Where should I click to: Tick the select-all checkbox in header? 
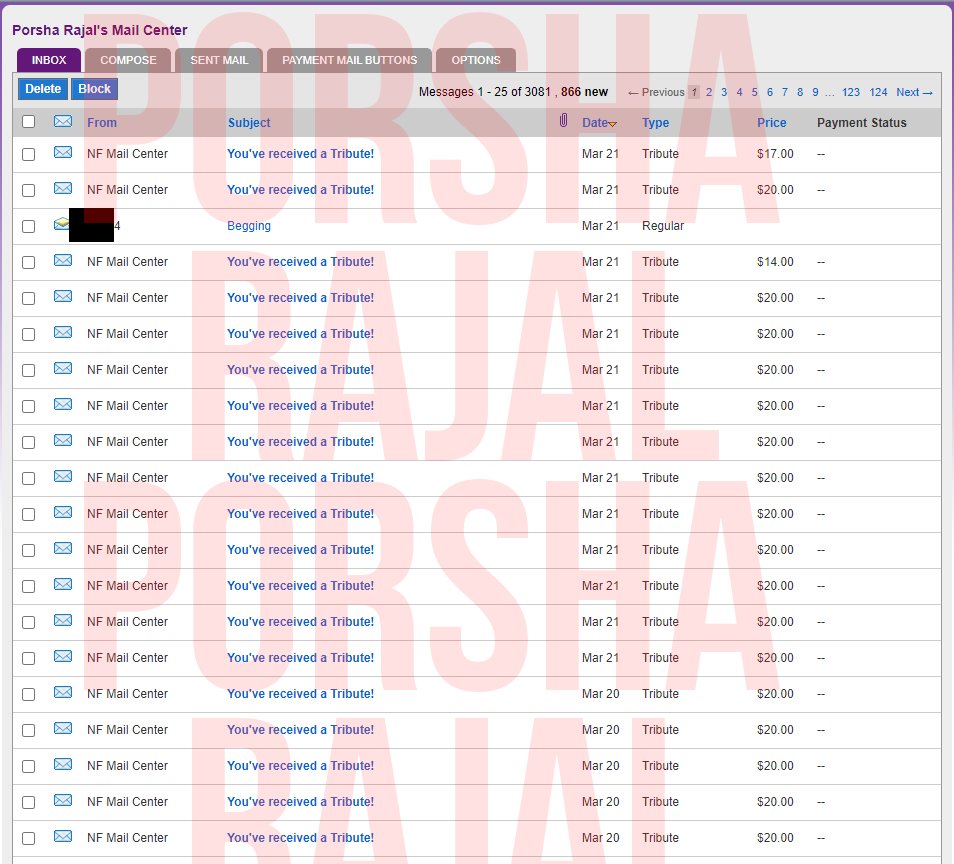29,122
